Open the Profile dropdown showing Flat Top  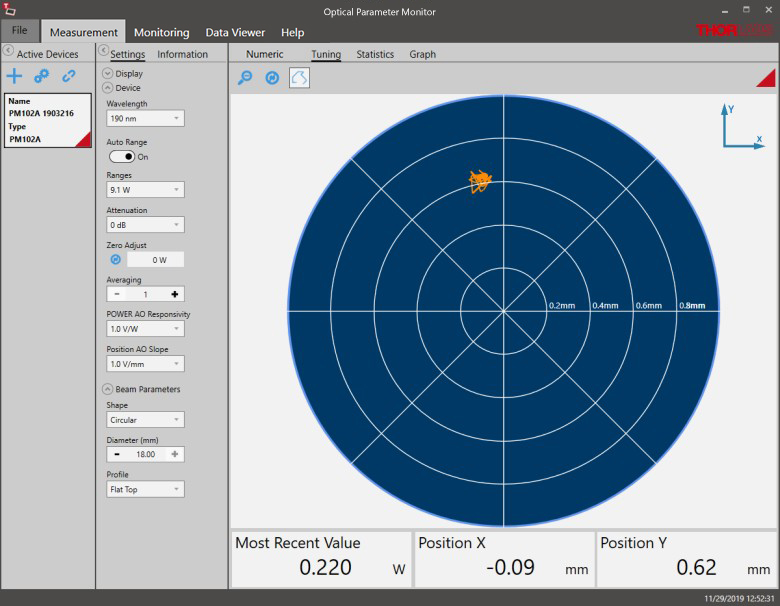pyautogui.click(x=145, y=489)
